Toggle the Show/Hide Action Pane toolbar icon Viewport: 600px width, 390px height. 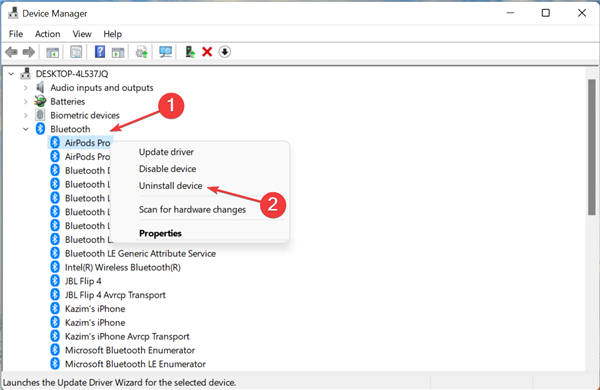point(118,52)
